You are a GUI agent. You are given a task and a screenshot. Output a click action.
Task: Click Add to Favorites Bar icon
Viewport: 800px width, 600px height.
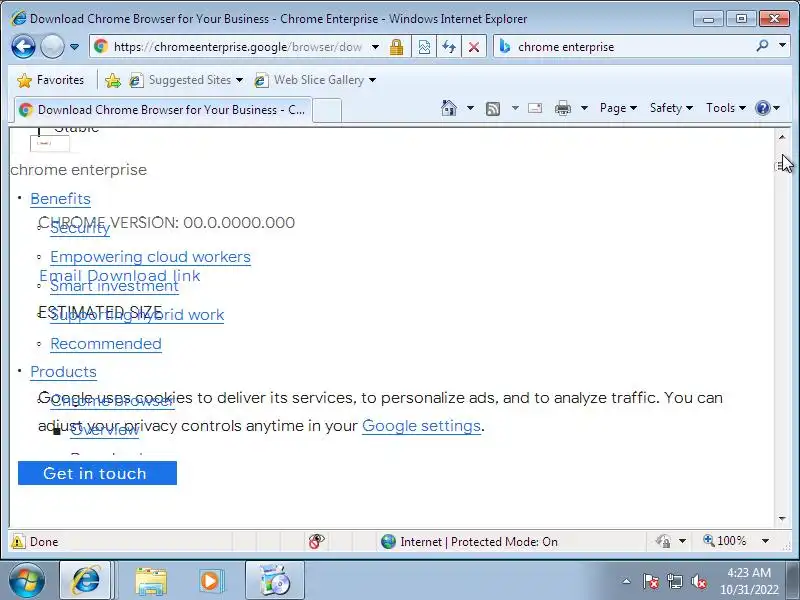(113, 80)
